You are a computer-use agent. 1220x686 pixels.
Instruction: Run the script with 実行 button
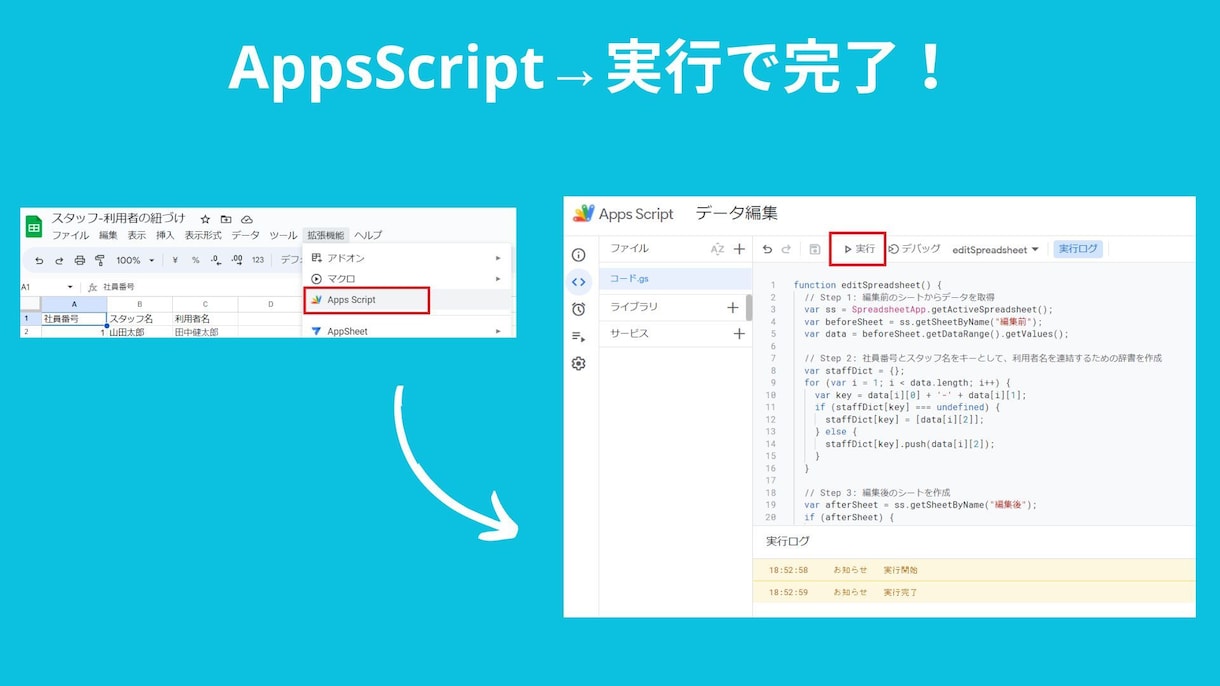(858, 249)
